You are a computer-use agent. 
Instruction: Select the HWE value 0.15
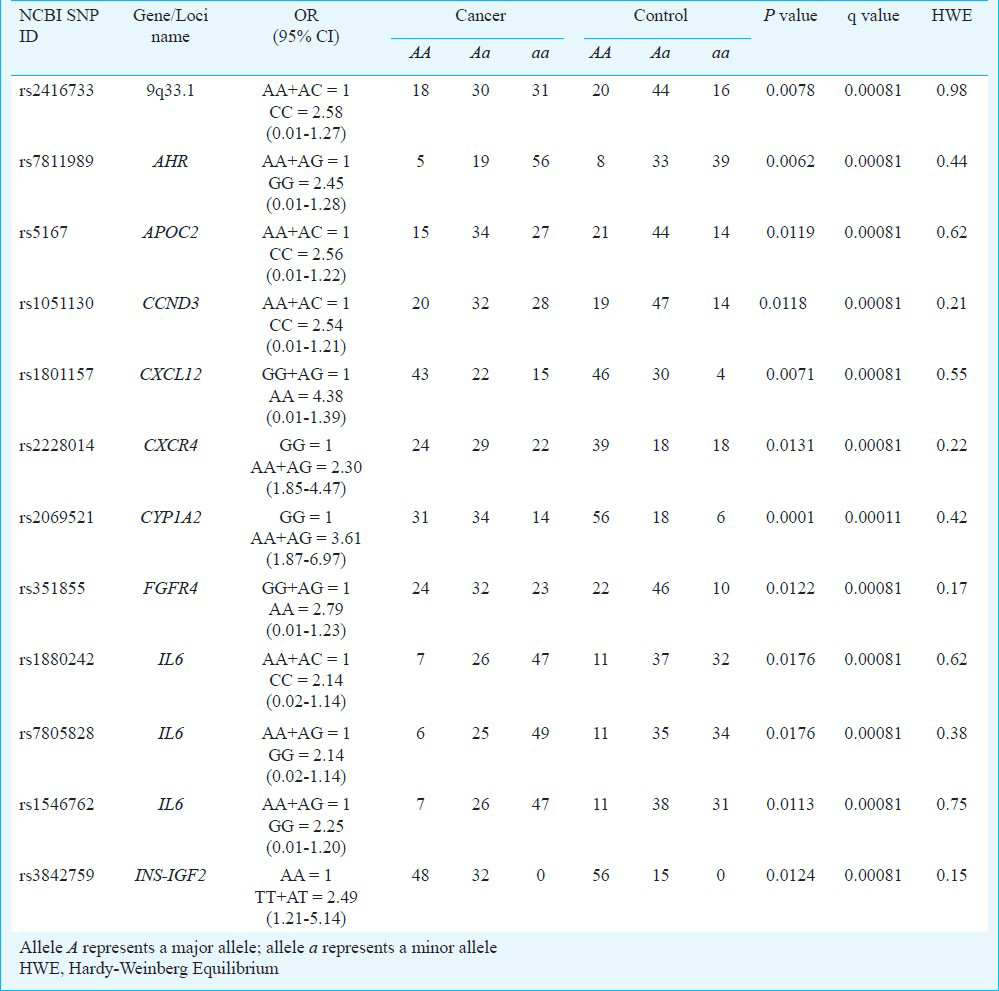point(952,875)
